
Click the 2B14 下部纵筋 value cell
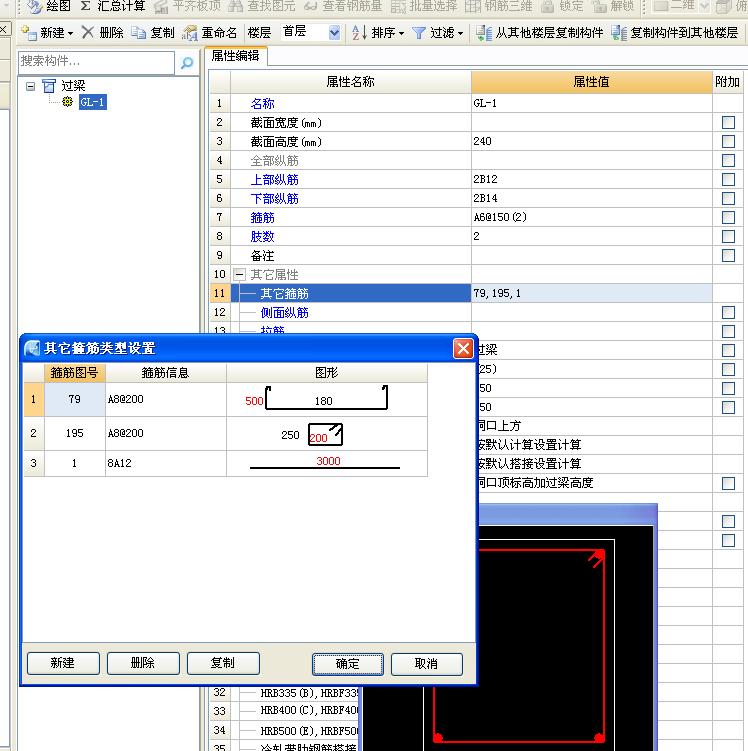[591, 198]
